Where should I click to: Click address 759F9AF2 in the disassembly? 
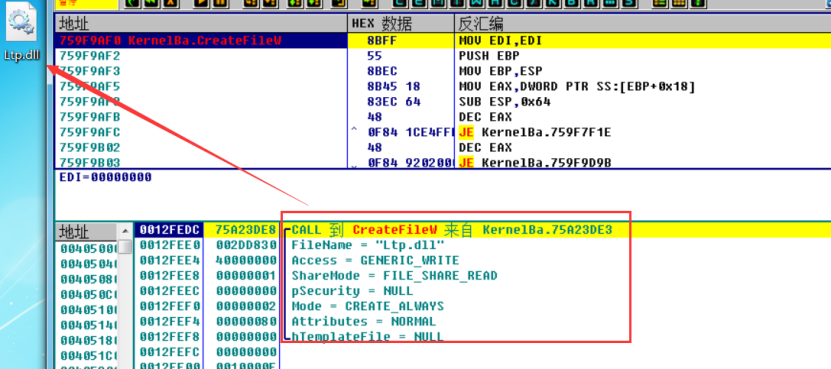[x=90, y=56]
